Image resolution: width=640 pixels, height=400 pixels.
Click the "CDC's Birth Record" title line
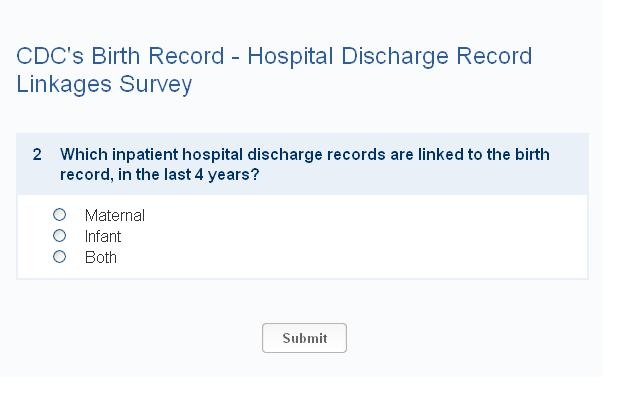pyautogui.click(x=274, y=56)
